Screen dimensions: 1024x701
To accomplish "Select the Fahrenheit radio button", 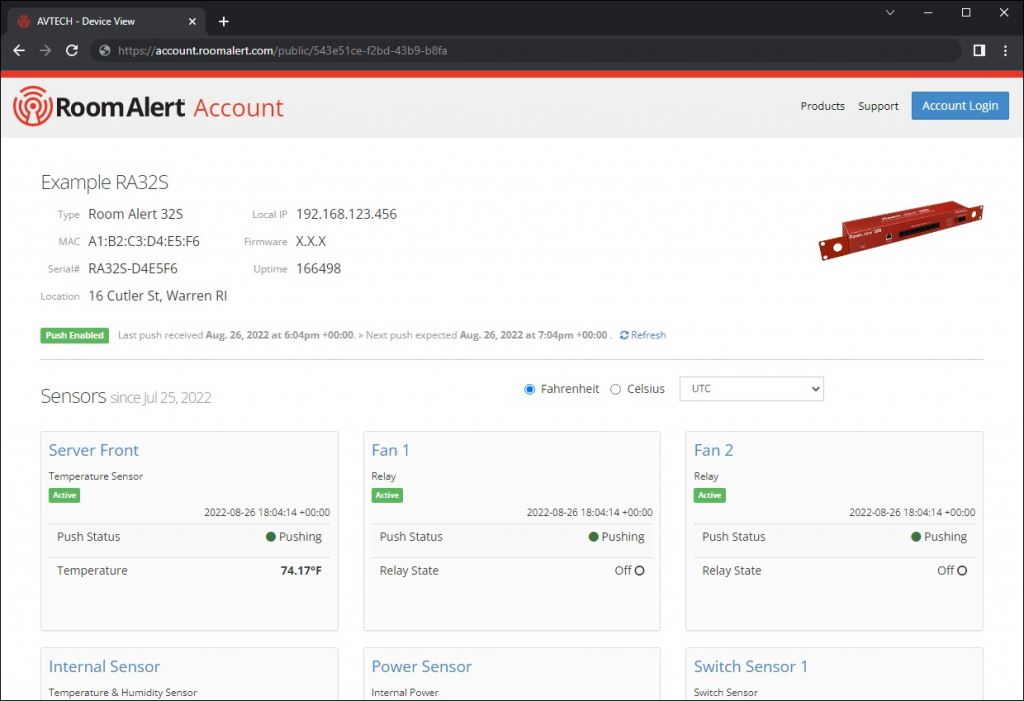I will point(529,389).
